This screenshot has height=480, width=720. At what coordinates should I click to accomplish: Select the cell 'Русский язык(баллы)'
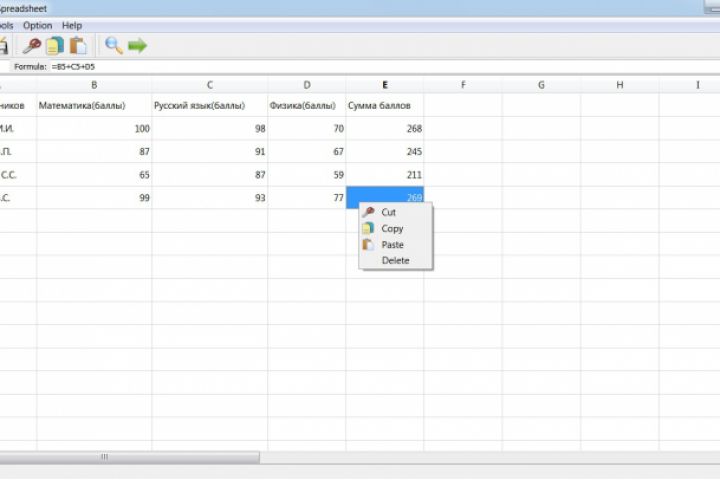[x=210, y=106]
